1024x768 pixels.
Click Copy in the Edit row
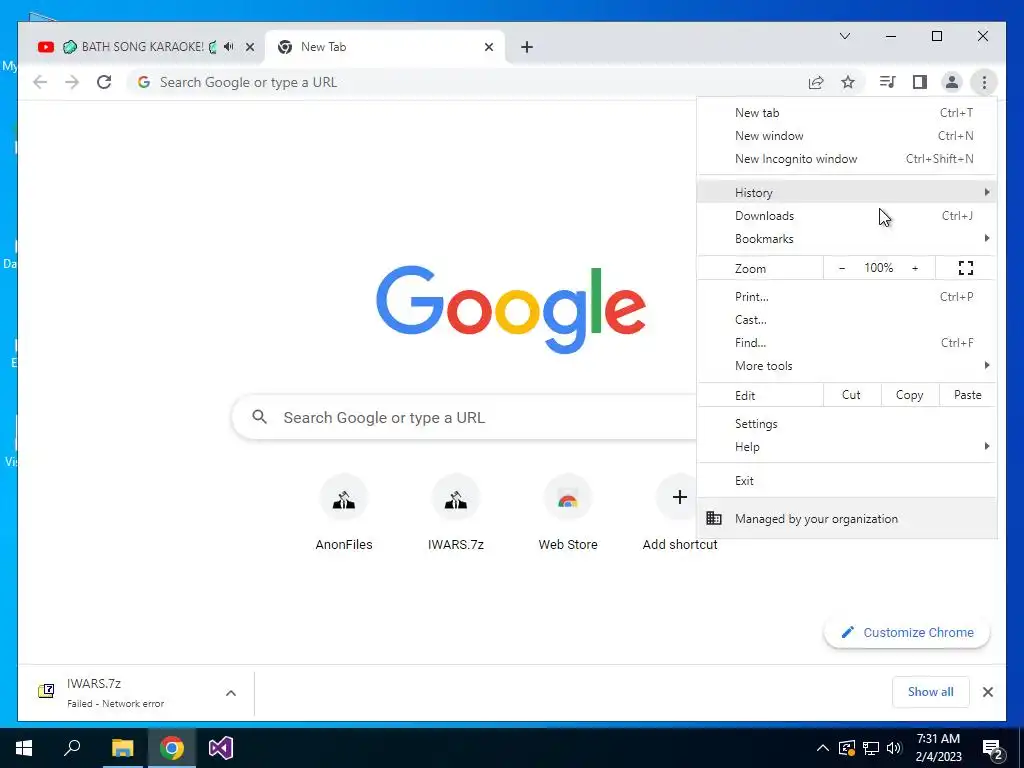[x=910, y=395]
